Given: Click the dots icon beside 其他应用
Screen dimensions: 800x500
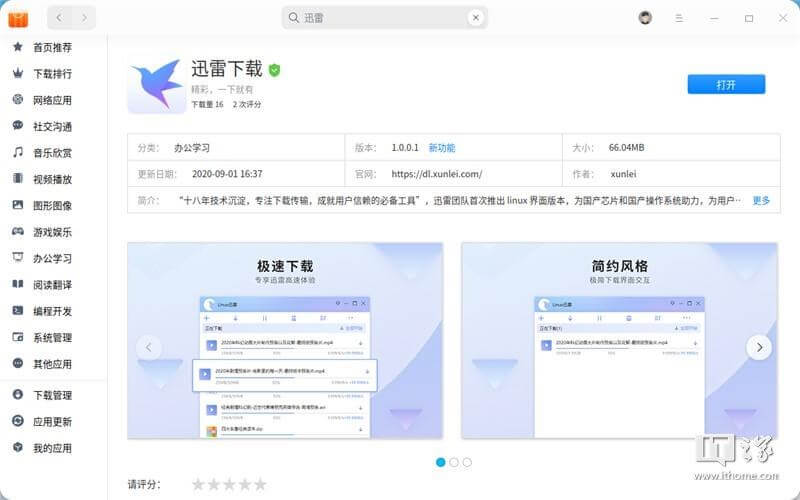Looking at the screenshot, I should click(x=18, y=363).
